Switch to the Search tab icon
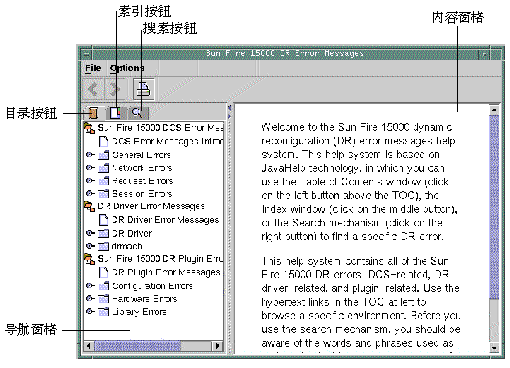Viewport: 510px width, 368px height. (x=137, y=113)
